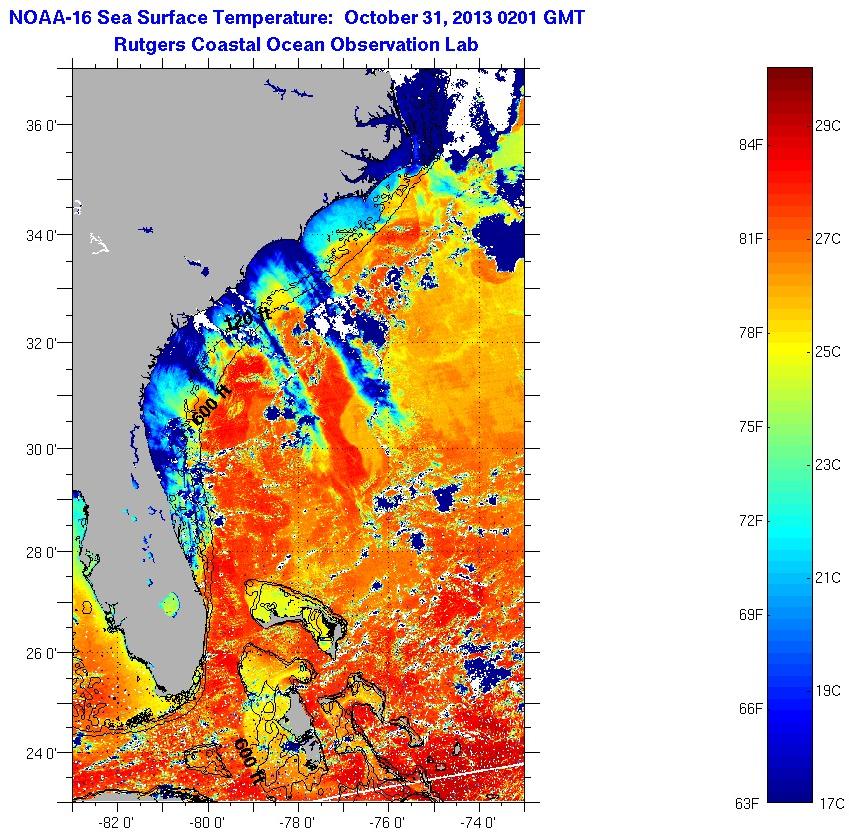Click the '17C' colorbar label
The width and height of the screenshot is (849, 832).
(x=832, y=804)
